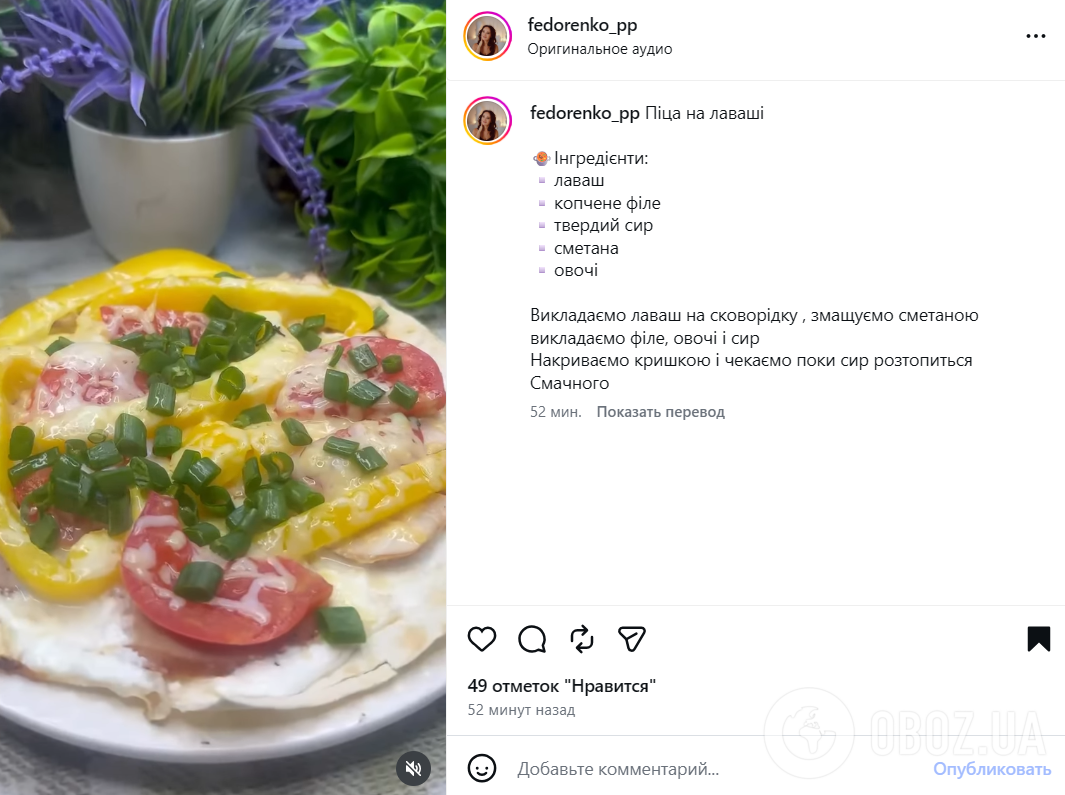Open the header fedorenko_pp profile picture
Image resolution: width=1065 pixels, height=795 pixels.
click(x=487, y=36)
